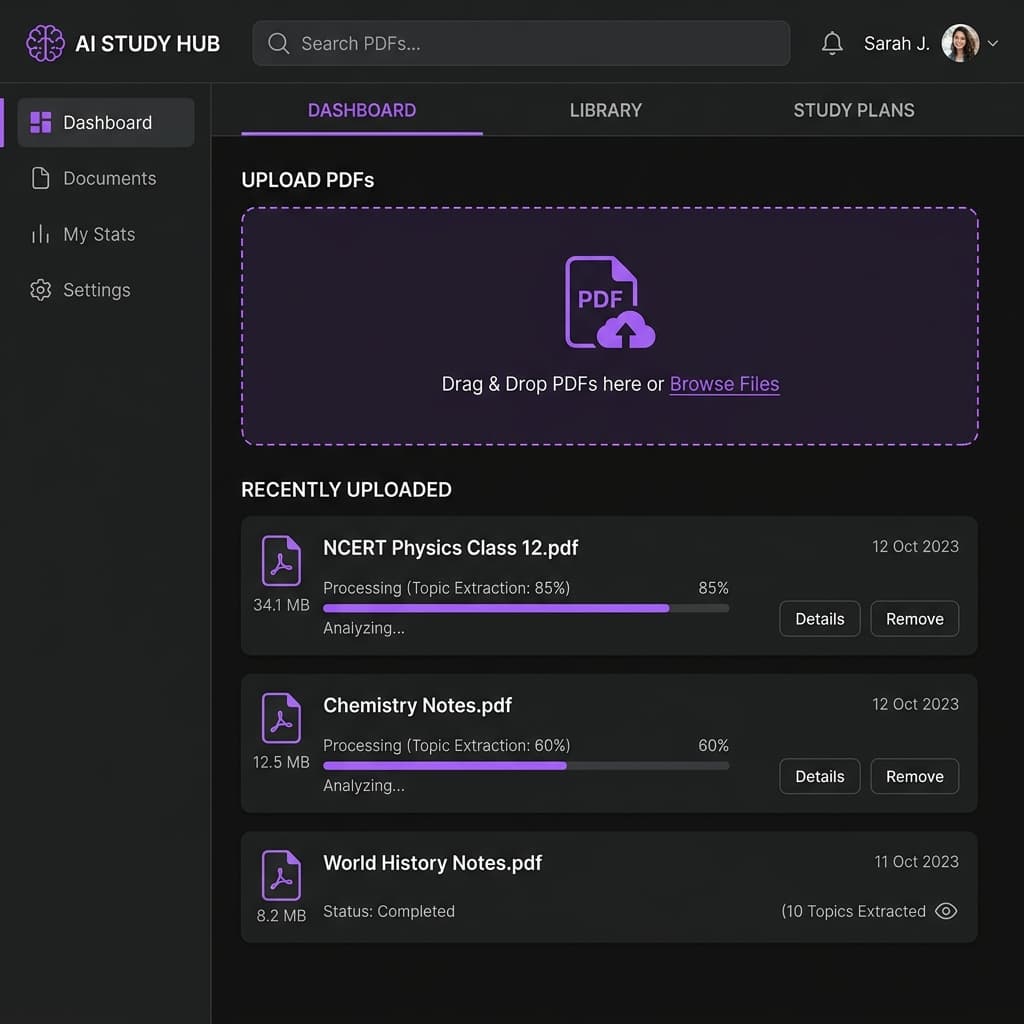Select Dashboard in the sidebar
This screenshot has width=1024, height=1024.
(106, 123)
